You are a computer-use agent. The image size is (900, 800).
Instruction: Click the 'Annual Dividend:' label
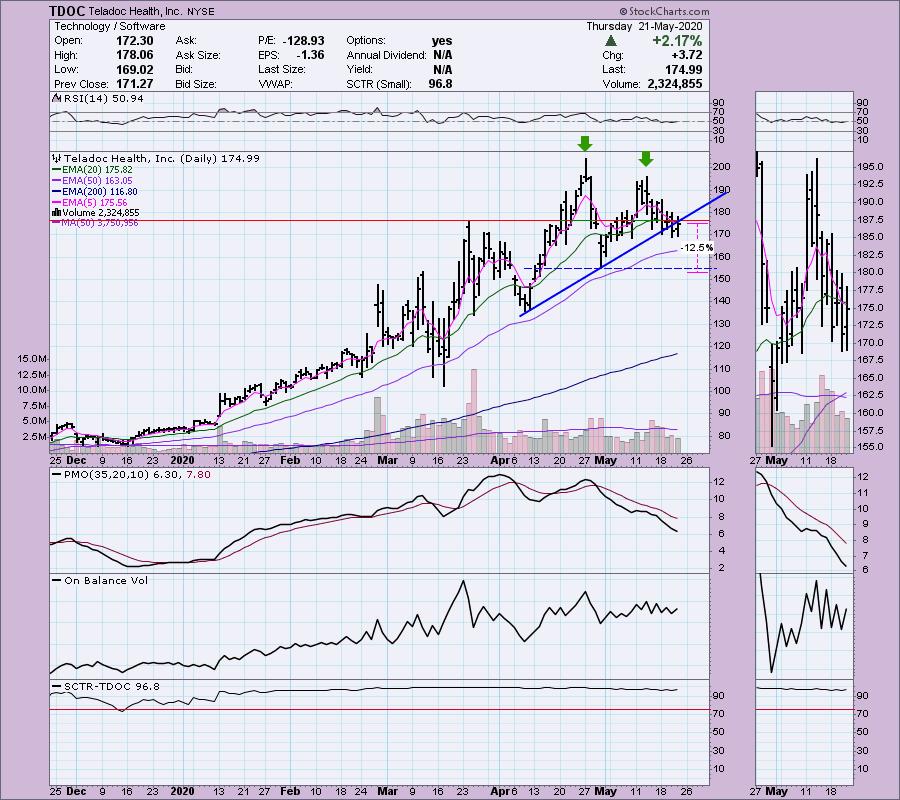coord(386,55)
